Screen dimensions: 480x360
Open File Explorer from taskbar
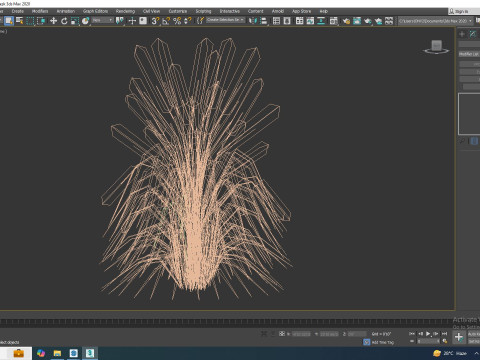tap(57, 353)
